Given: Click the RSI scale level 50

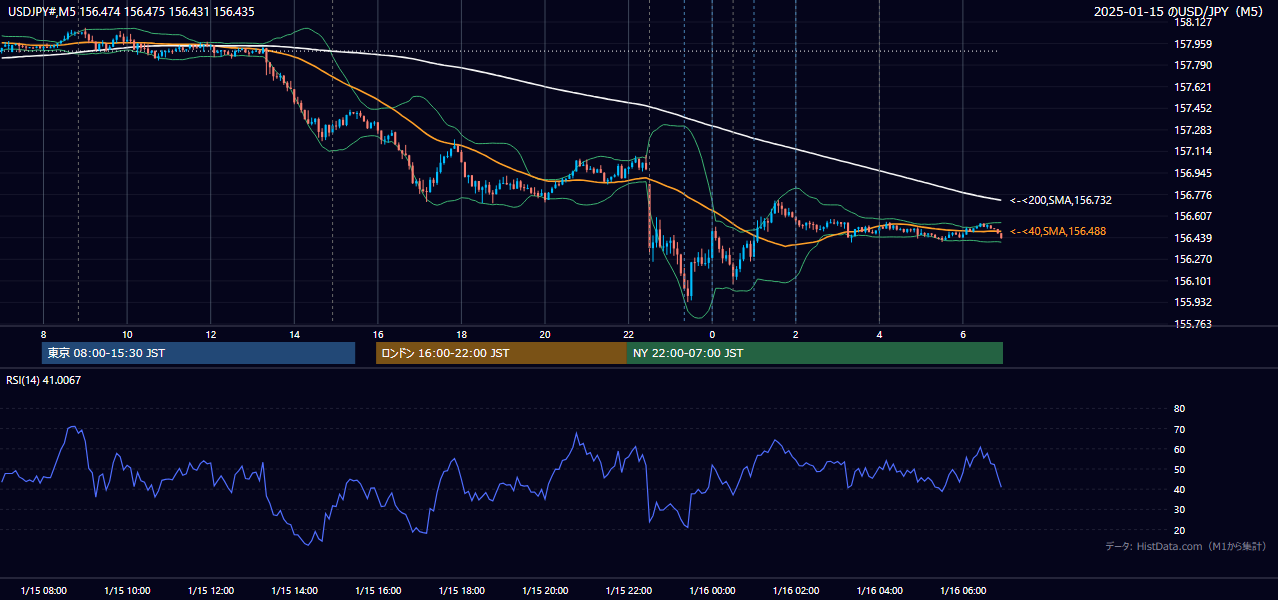Looking at the screenshot, I should (x=1180, y=469).
